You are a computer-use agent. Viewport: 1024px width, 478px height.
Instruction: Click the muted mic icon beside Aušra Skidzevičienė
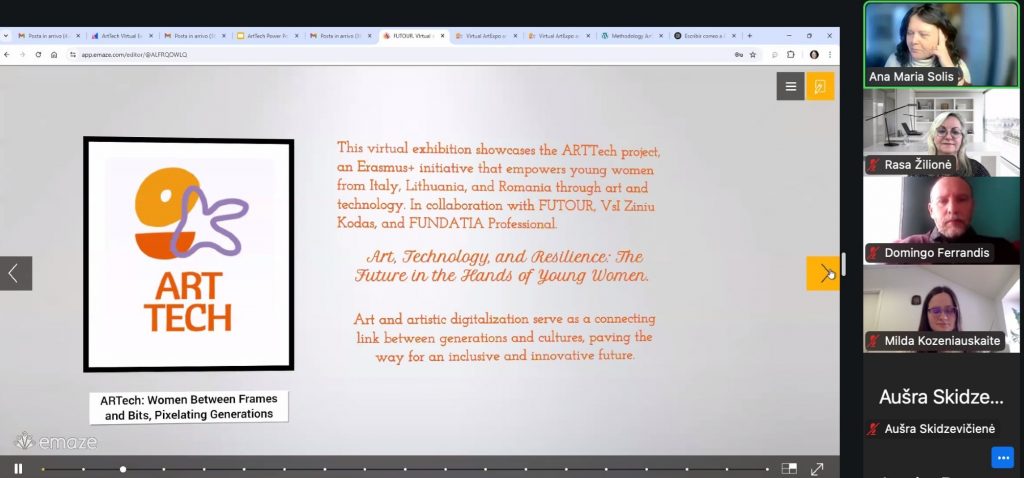click(x=873, y=429)
